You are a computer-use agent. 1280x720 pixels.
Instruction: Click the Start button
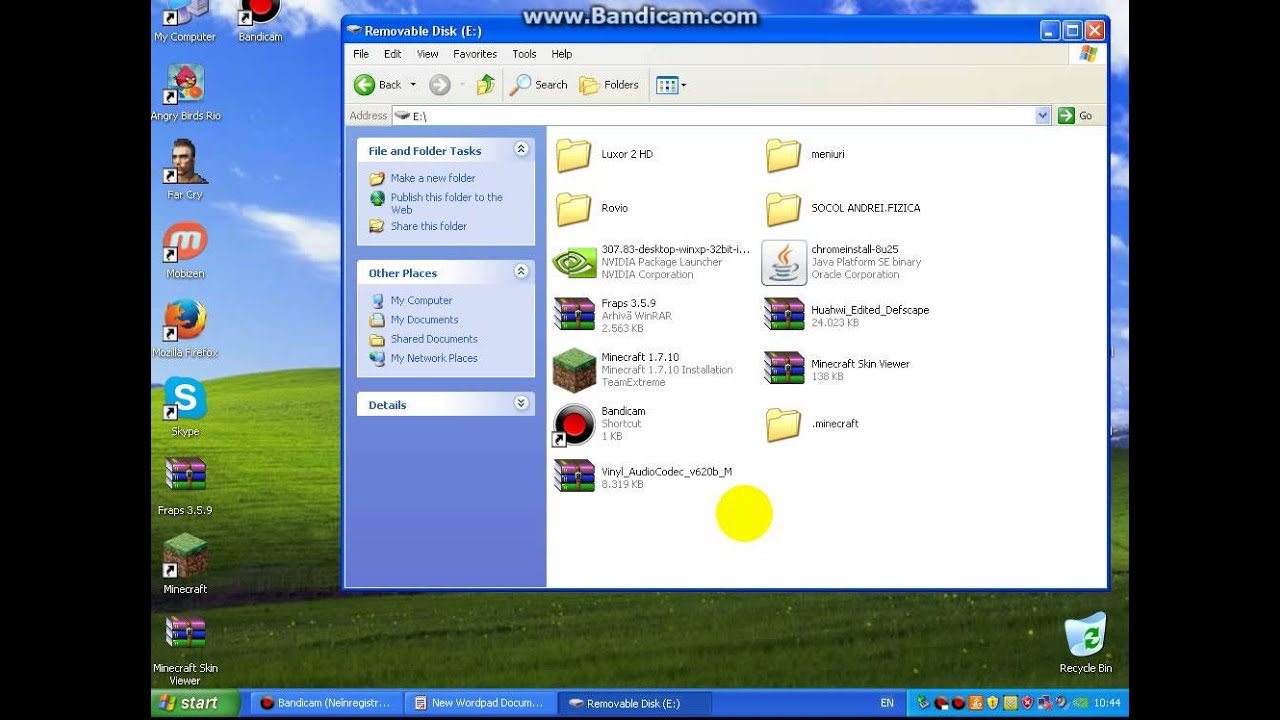(x=195, y=703)
